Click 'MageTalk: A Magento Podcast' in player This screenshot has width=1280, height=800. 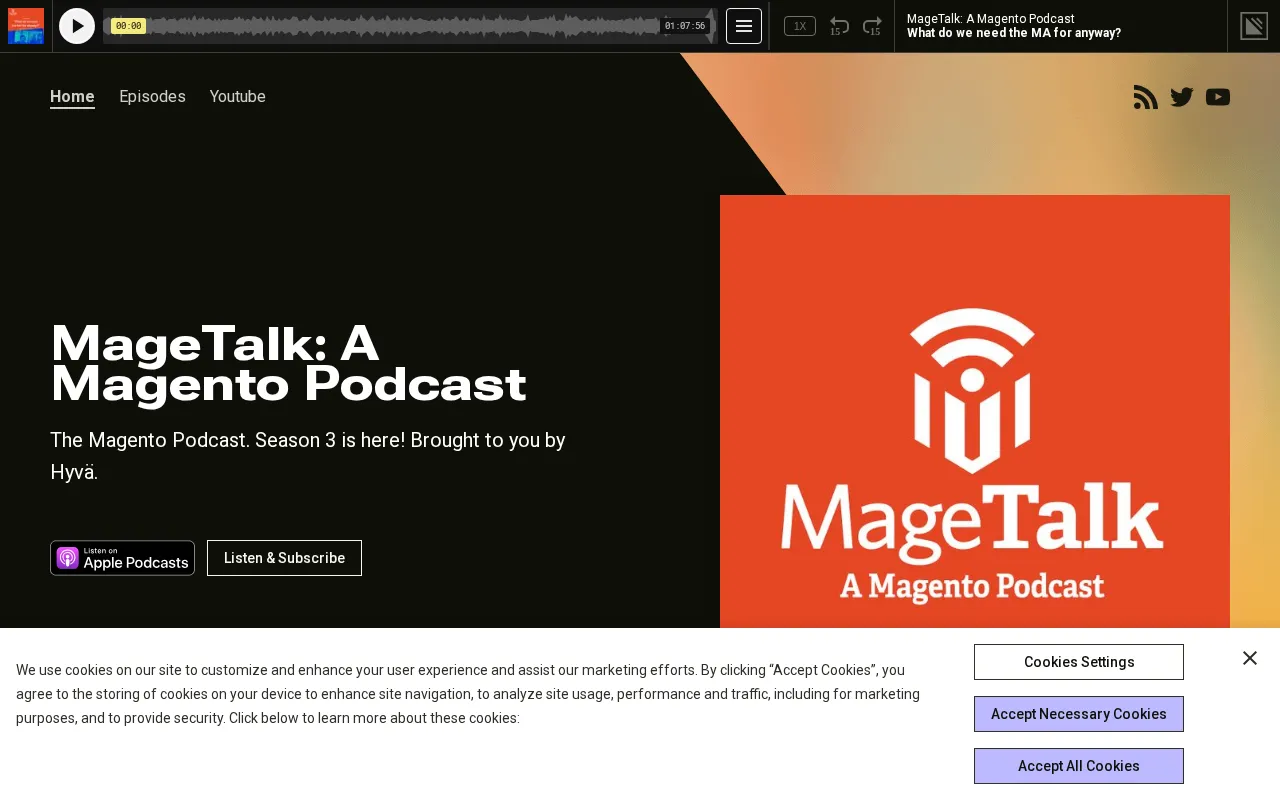point(991,19)
